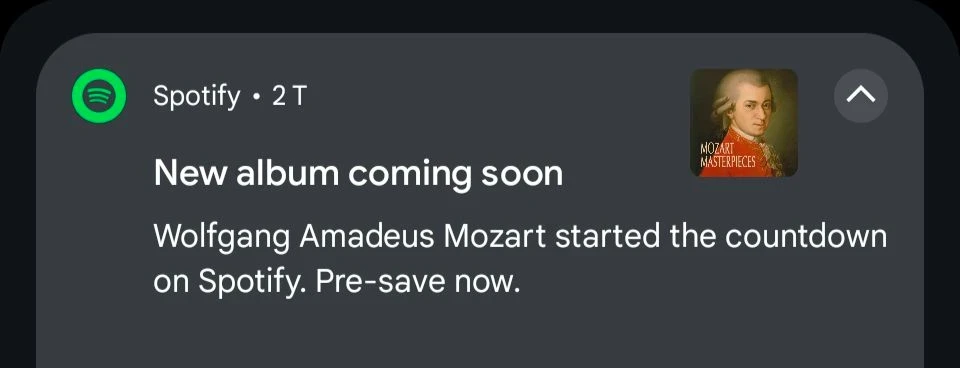Tap the word "started" in the body text

[607, 236]
